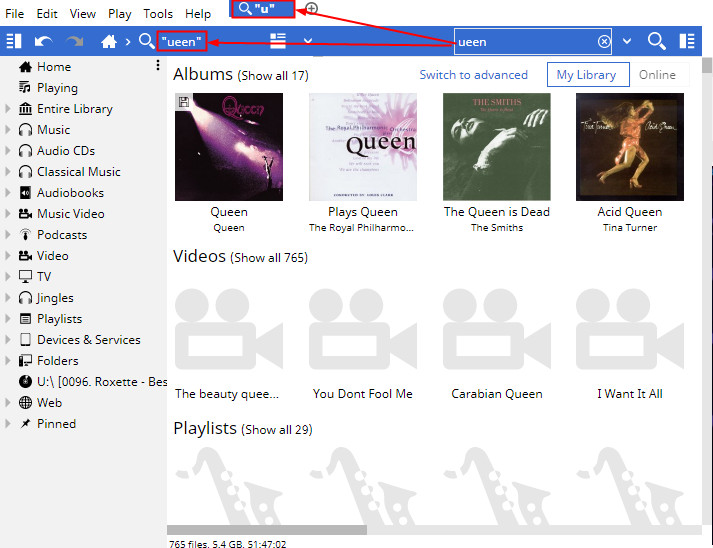Clear the search field with the X icon
The image size is (713, 548).
click(604, 42)
